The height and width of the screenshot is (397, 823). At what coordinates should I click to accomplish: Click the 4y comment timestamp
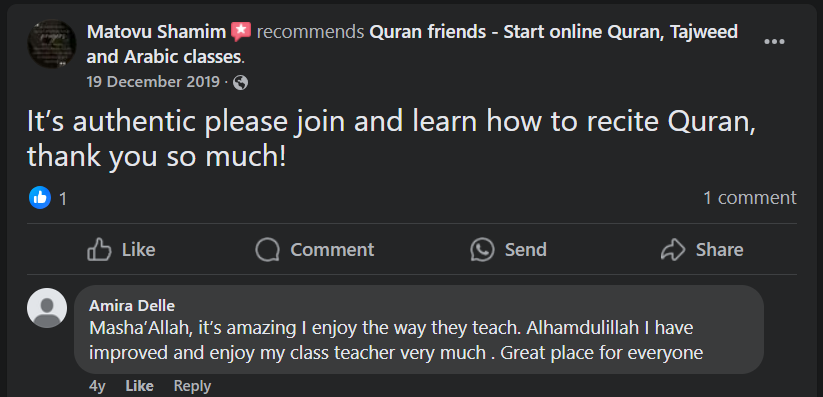(x=97, y=386)
